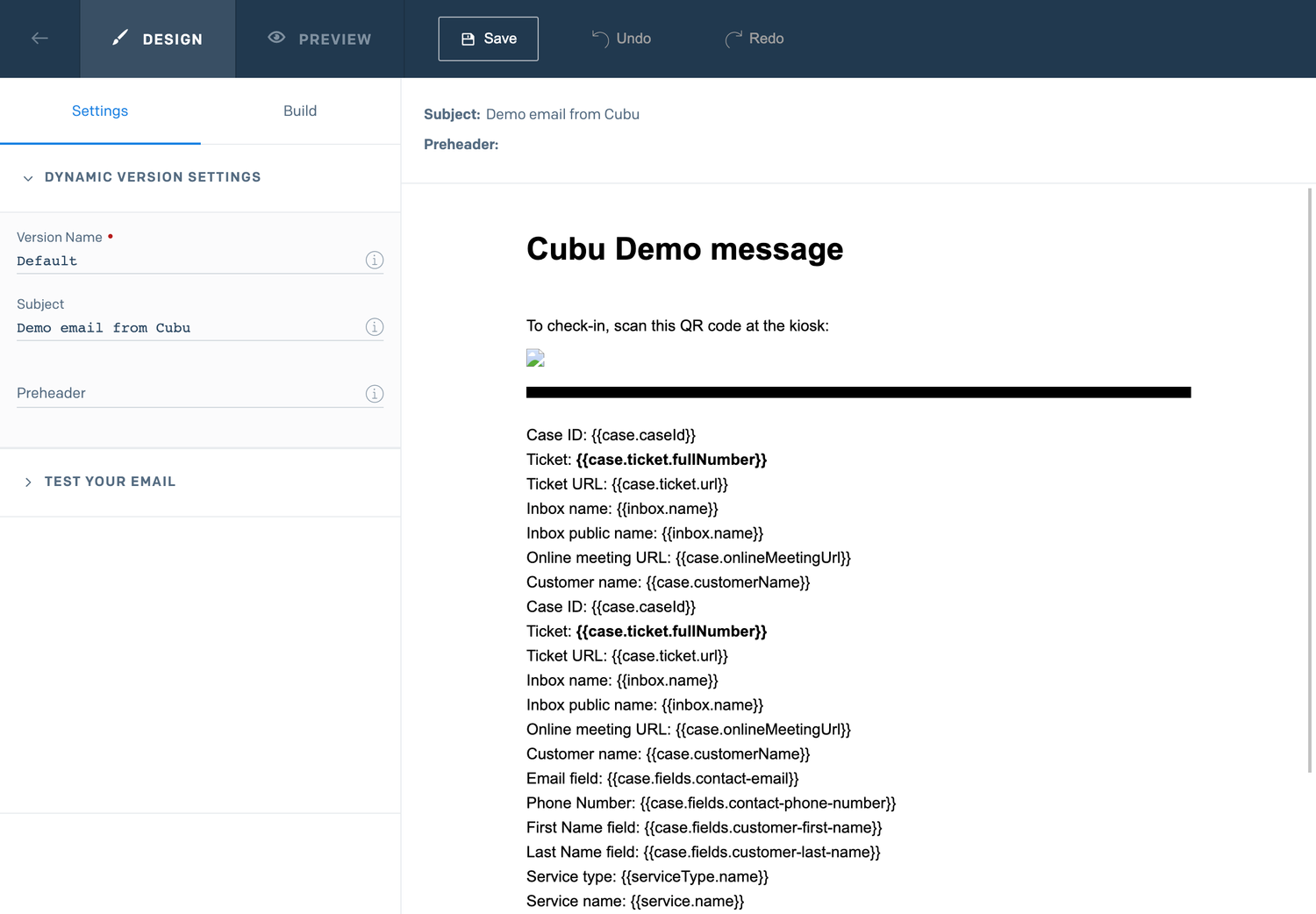Image resolution: width=1316 pixels, height=914 pixels.
Task: Click 'Service name: {{service.name}}' line
Action: pos(635,901)
